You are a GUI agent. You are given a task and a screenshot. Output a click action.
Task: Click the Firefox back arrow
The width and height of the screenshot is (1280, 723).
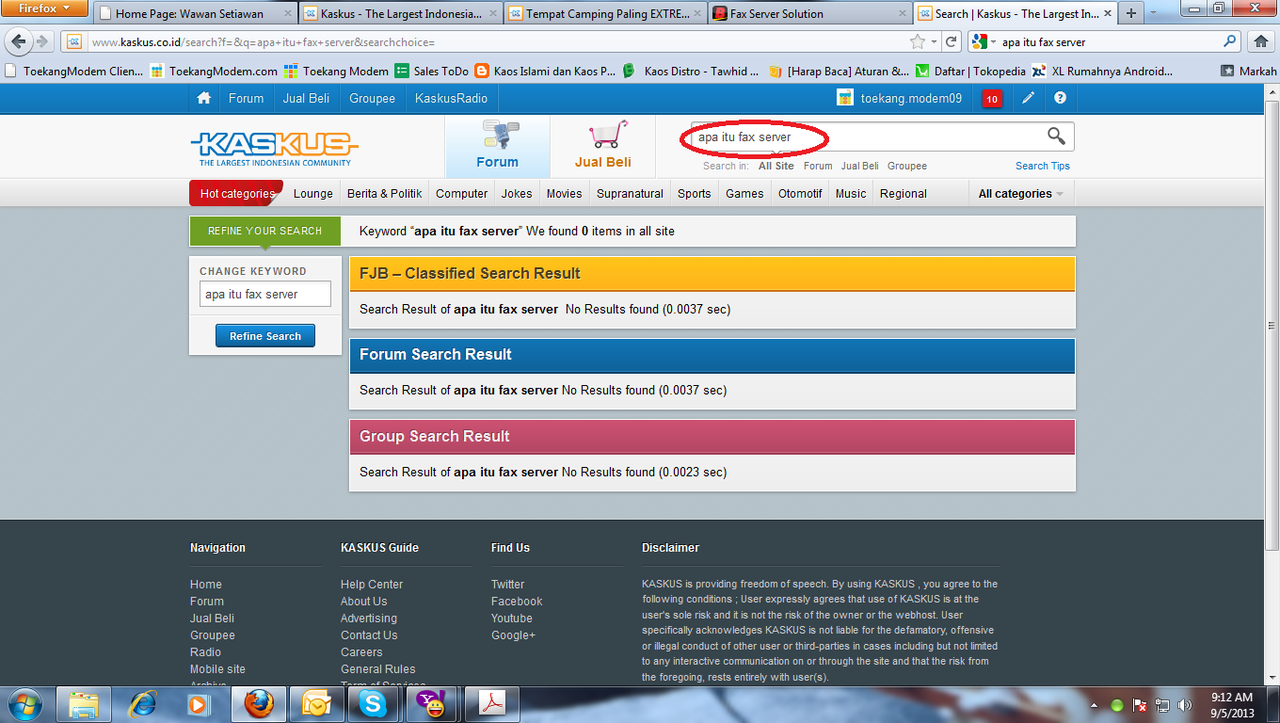coord(19,42)
